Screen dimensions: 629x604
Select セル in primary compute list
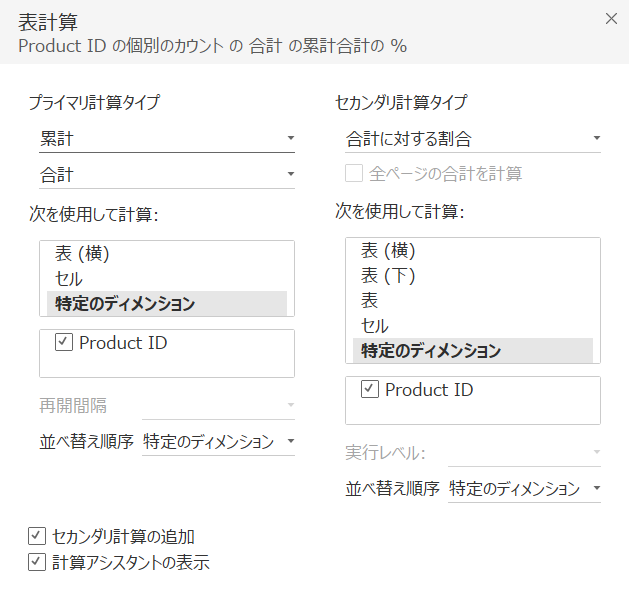pyautogui.click(x=69, y=278)
